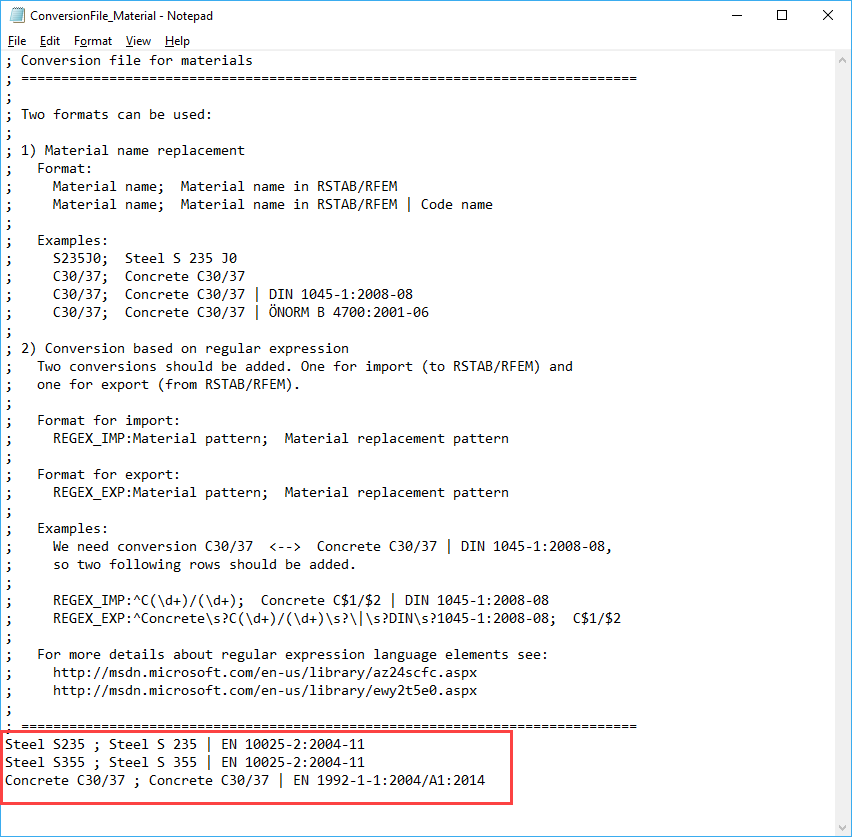Click the 'For more details about regular expression' line
852x837 pixels.
(292, 654)
